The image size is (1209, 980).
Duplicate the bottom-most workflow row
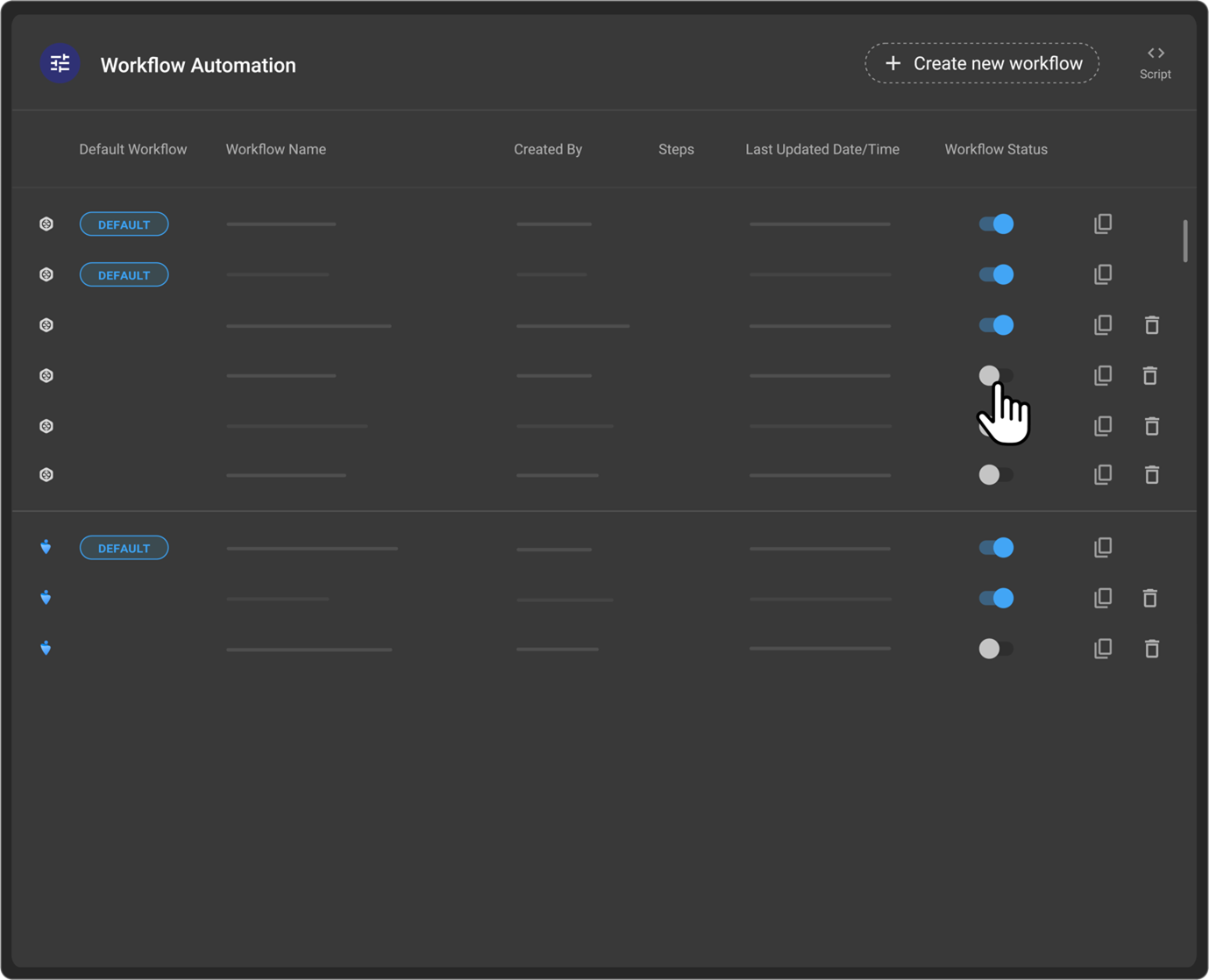pyautogui.click(x=1102, y=649)
